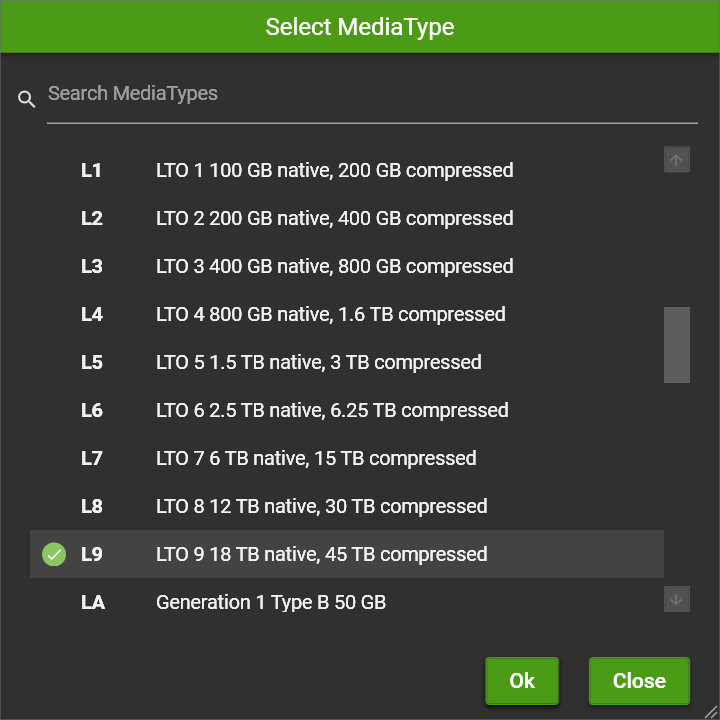
Task: Choose L3 LTO 3 400 GB native
Action: click(x=347, y=266)
